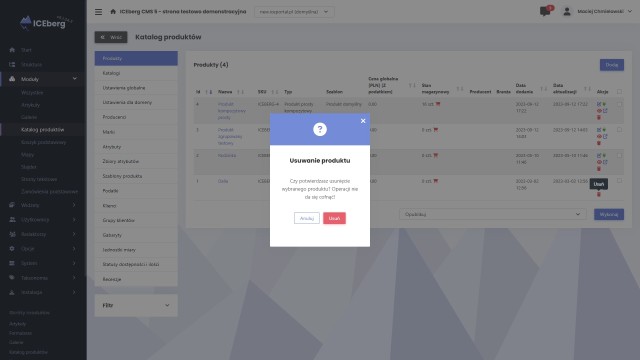Image resolution: width=640 pixels, height=360 pixels.
Task: Open the Ustawienia dla domeny tab
Action: [x=136, y=102]
